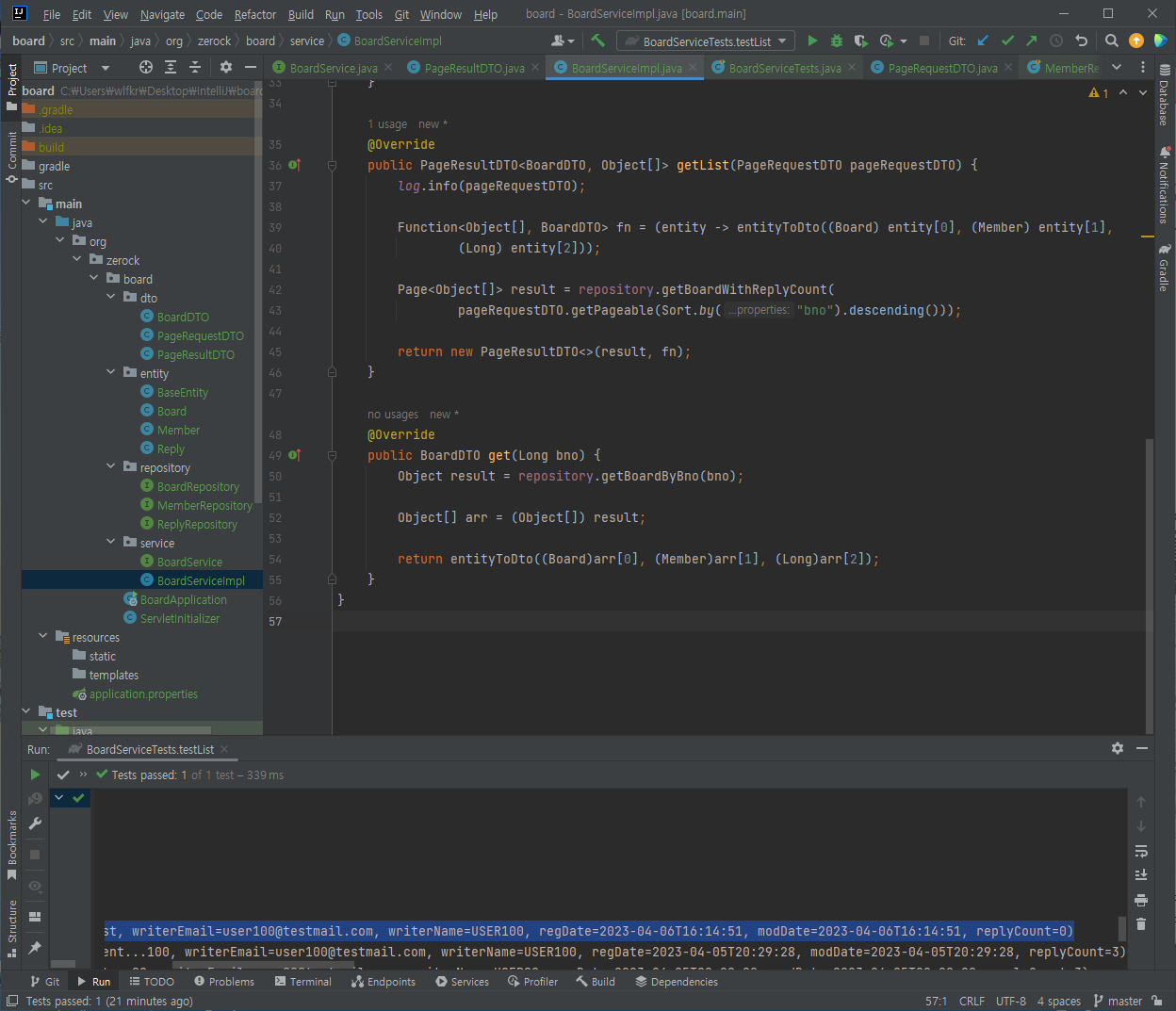Click the Git Rollback icon

point(1081,41)
